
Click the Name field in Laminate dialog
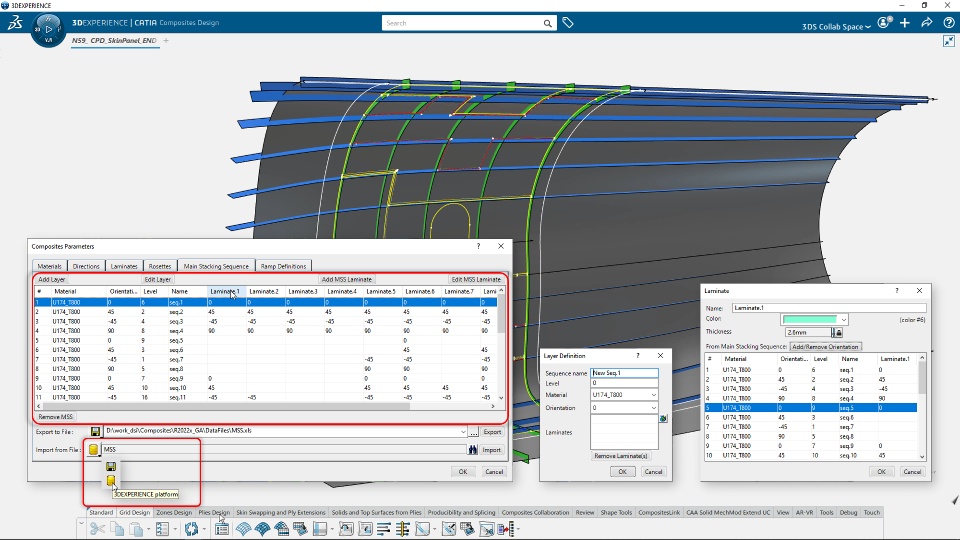point(829,308)
